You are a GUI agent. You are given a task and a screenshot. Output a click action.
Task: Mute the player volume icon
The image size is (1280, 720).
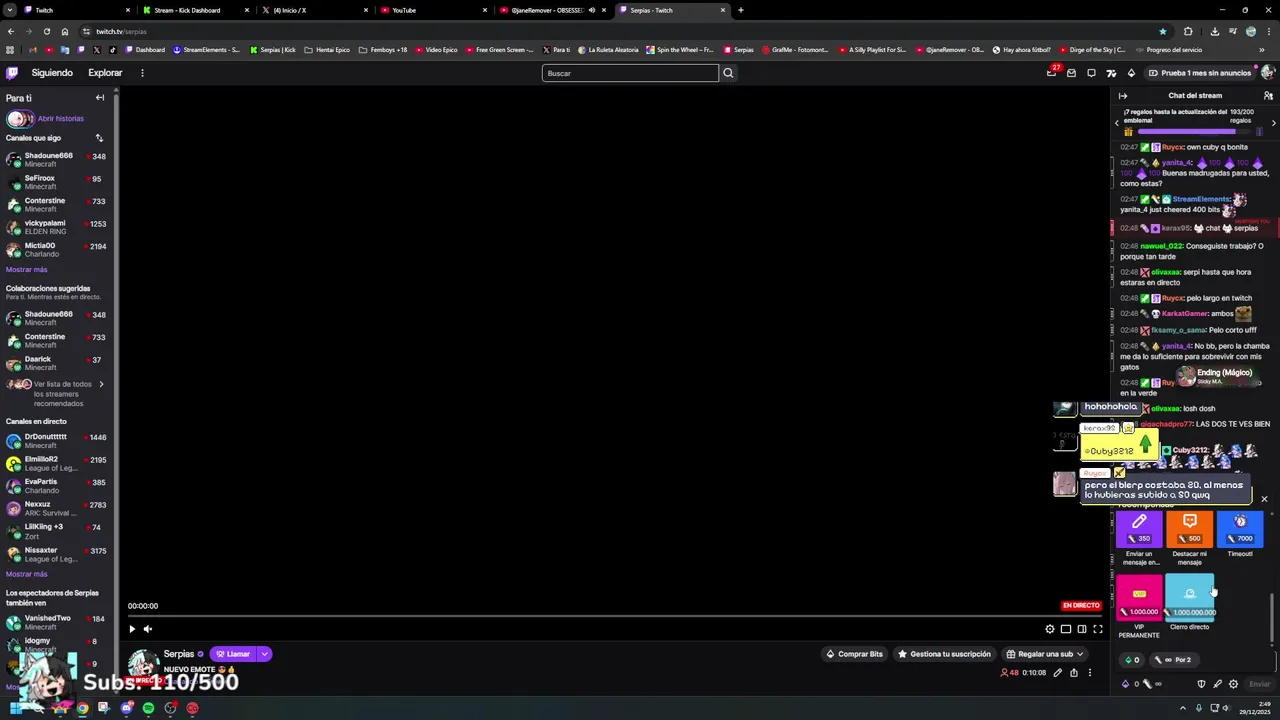pos(148,629)
